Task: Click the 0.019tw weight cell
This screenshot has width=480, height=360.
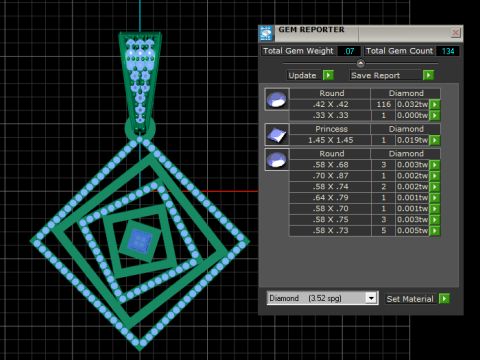Action: pos(412,140)
